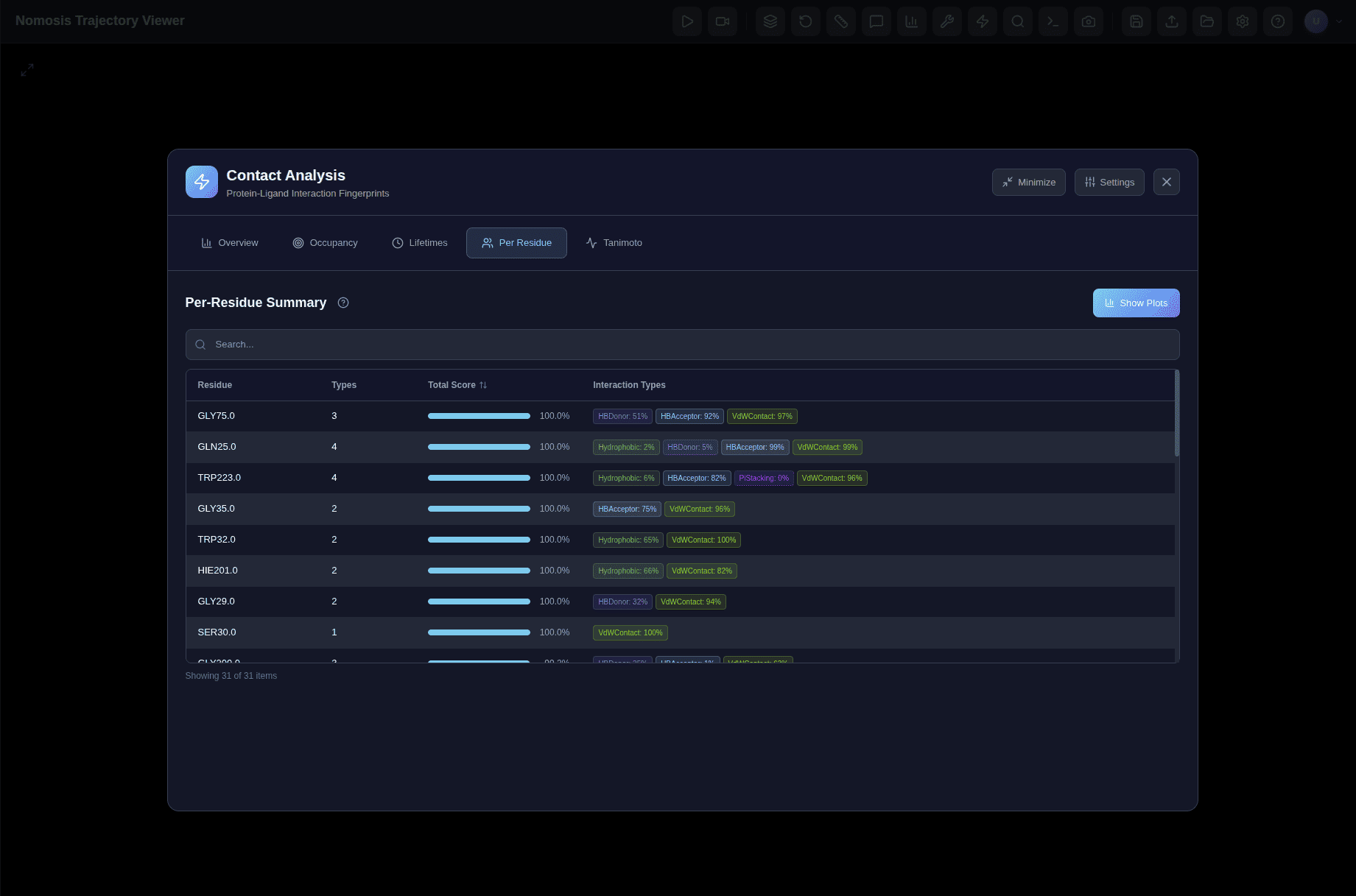Click the ruler measurement tool in toolbar

[840, 21]
